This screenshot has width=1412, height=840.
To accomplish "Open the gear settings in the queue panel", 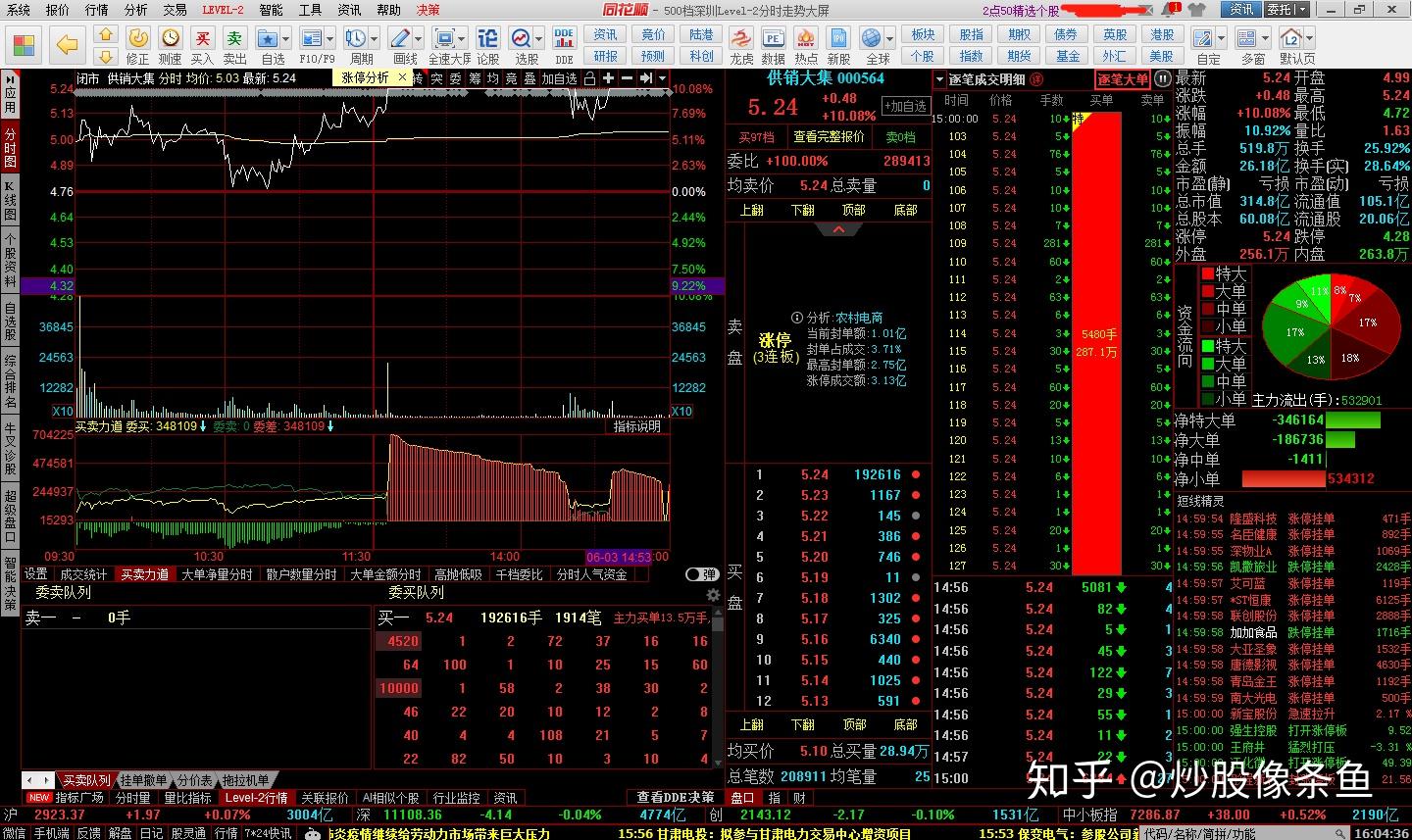I will tap(713, 594).
